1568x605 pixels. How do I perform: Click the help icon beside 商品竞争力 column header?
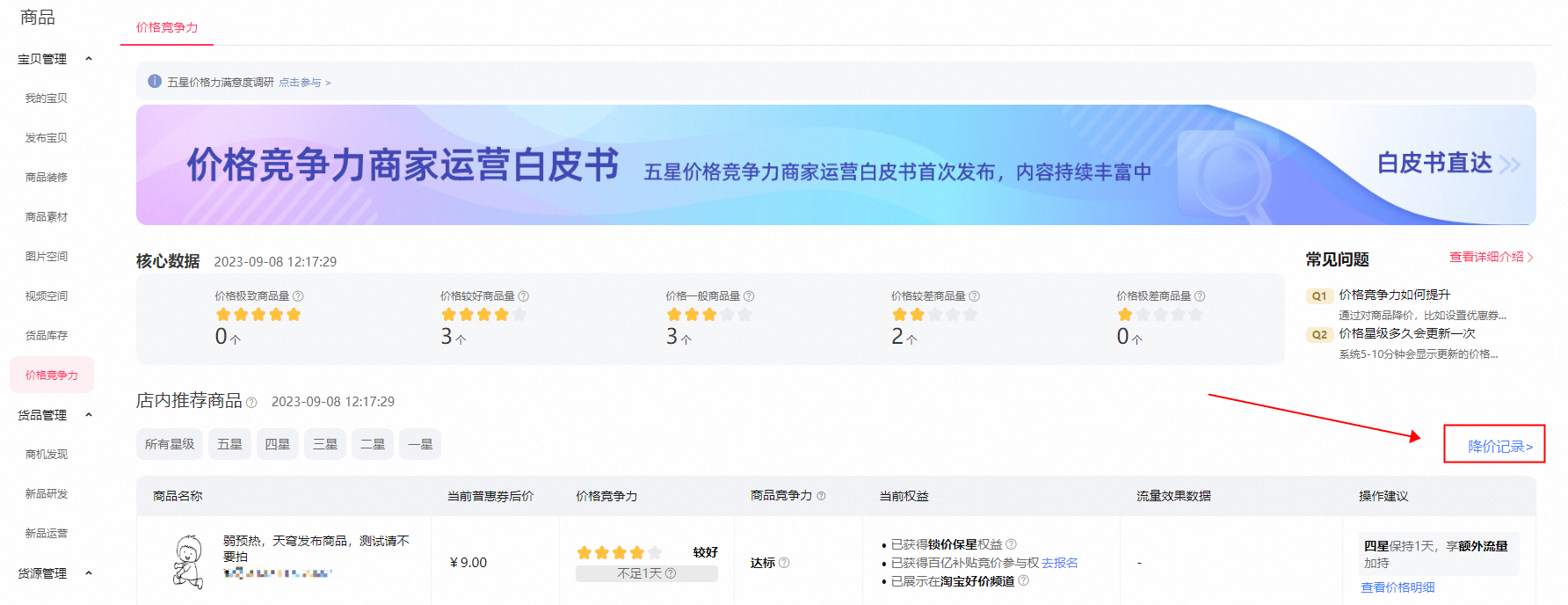tap(821, 496)
